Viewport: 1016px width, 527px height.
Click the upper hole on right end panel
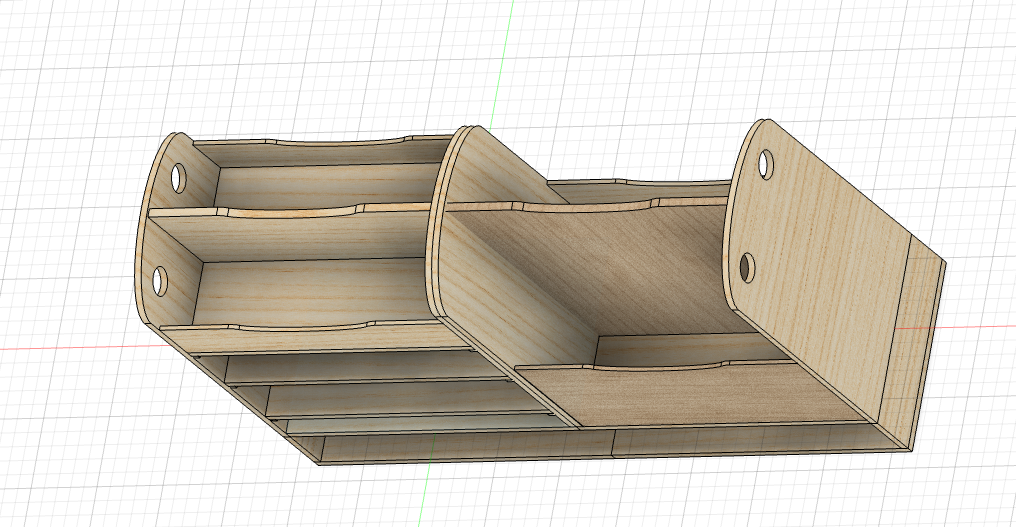point(766,162)
